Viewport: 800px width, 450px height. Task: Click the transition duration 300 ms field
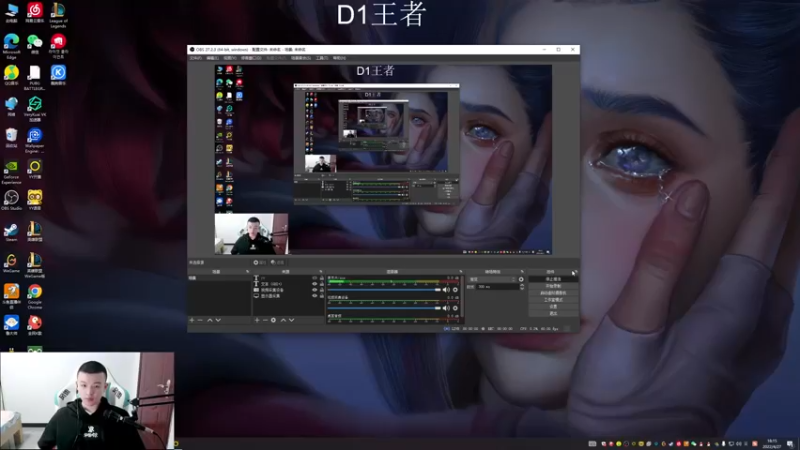[x=498, y=287]
